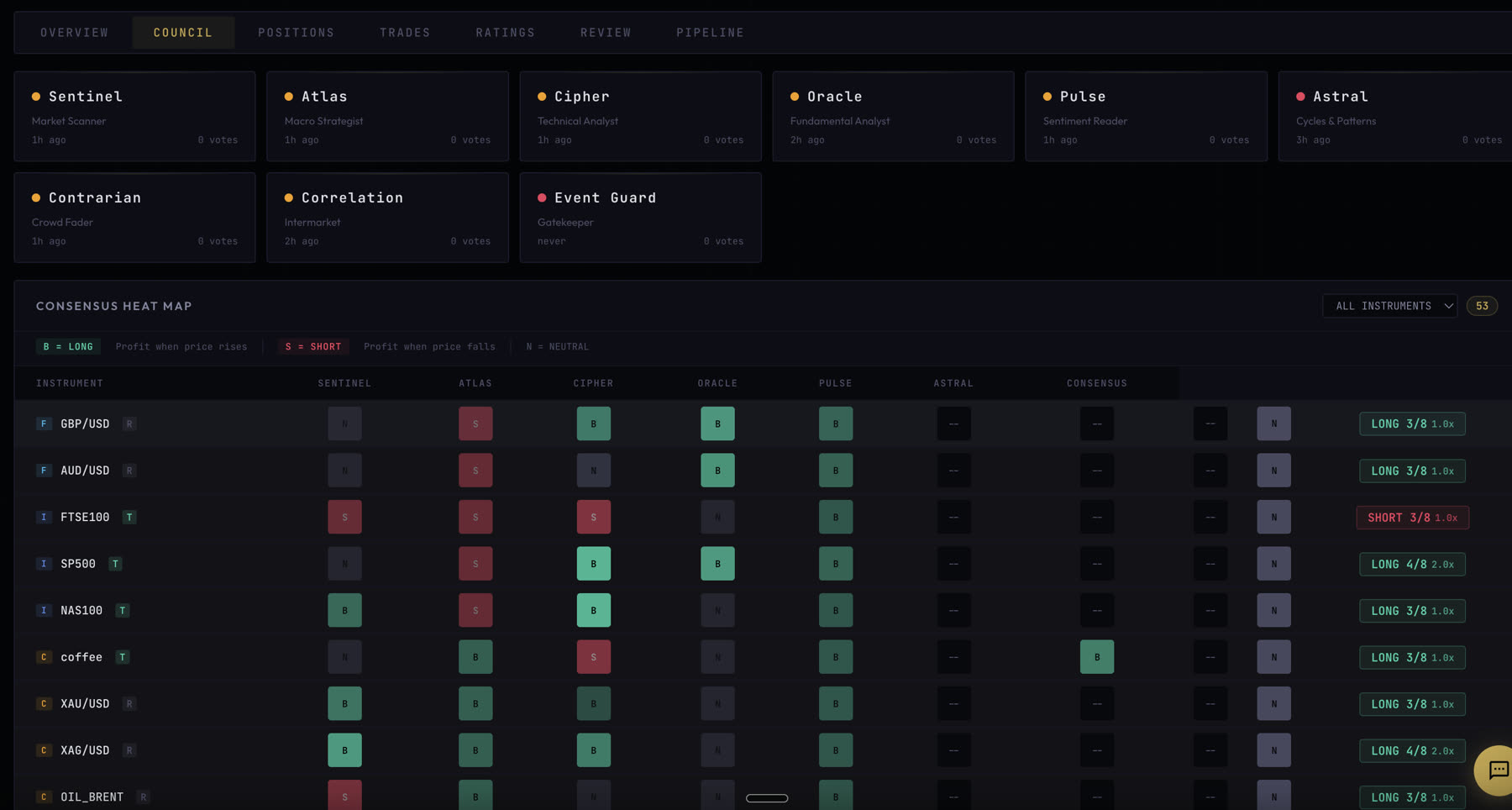
Task: Click the gray N cell in GBP/USD row
Action: pos(1274,423)
